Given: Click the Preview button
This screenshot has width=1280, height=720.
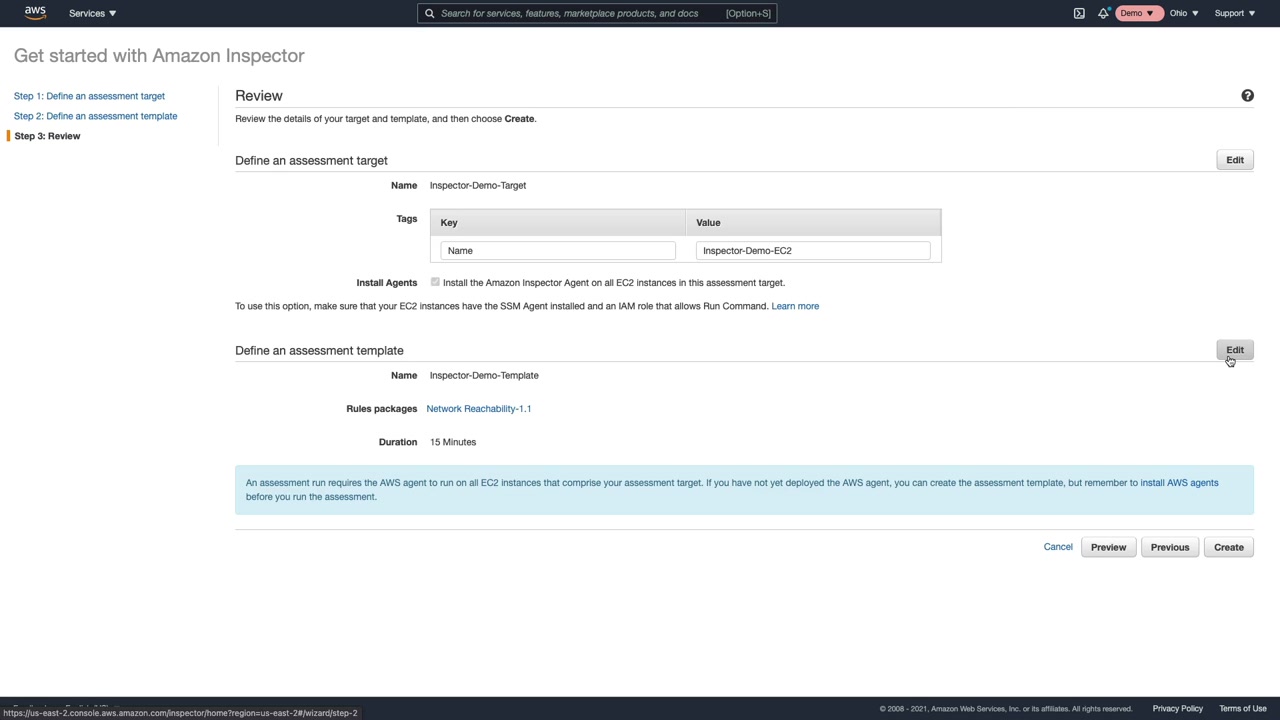Looking at the screenshot, I should point(1108,547).
